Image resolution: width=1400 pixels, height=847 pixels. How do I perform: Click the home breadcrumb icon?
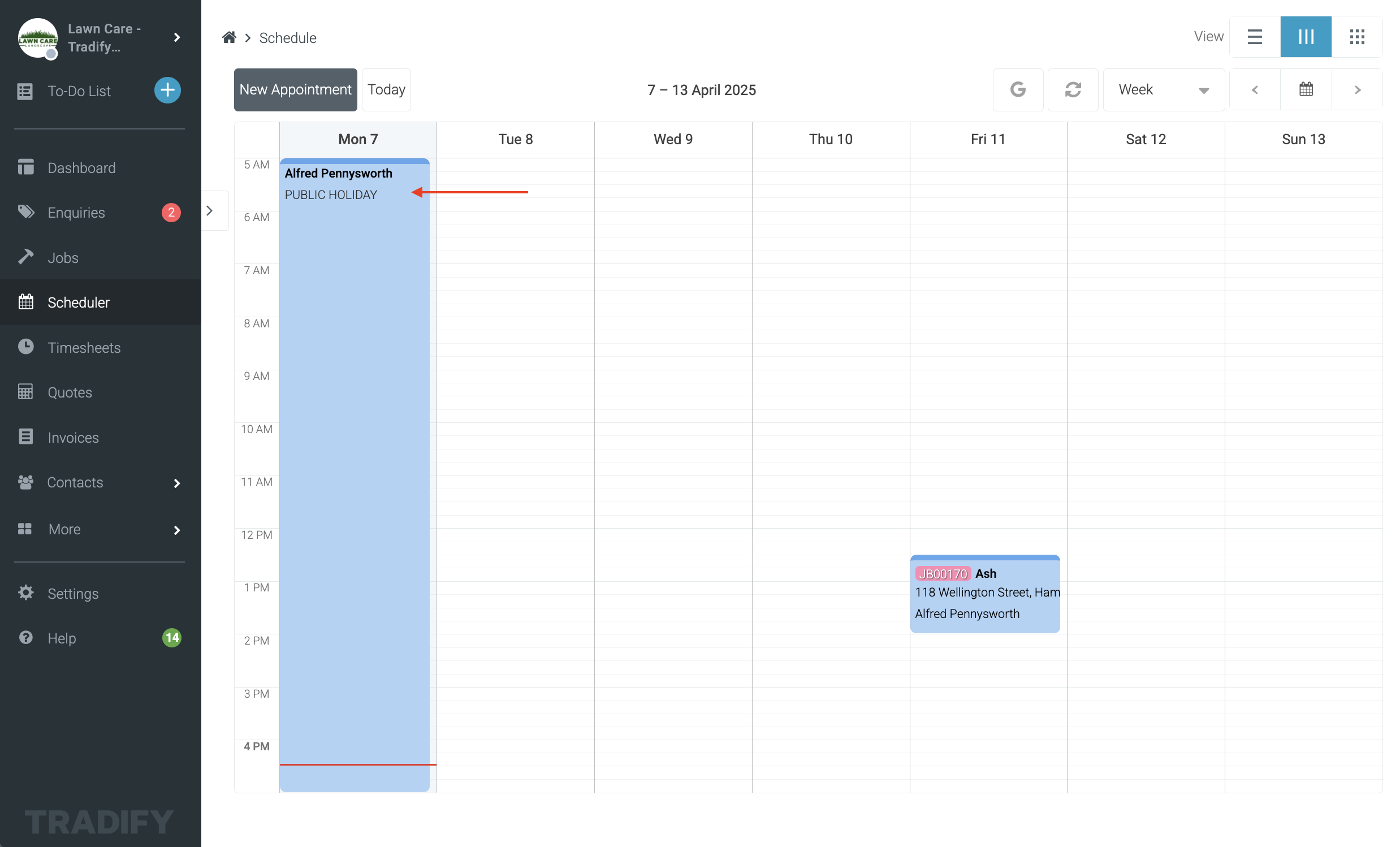click(x=229, y=37)
